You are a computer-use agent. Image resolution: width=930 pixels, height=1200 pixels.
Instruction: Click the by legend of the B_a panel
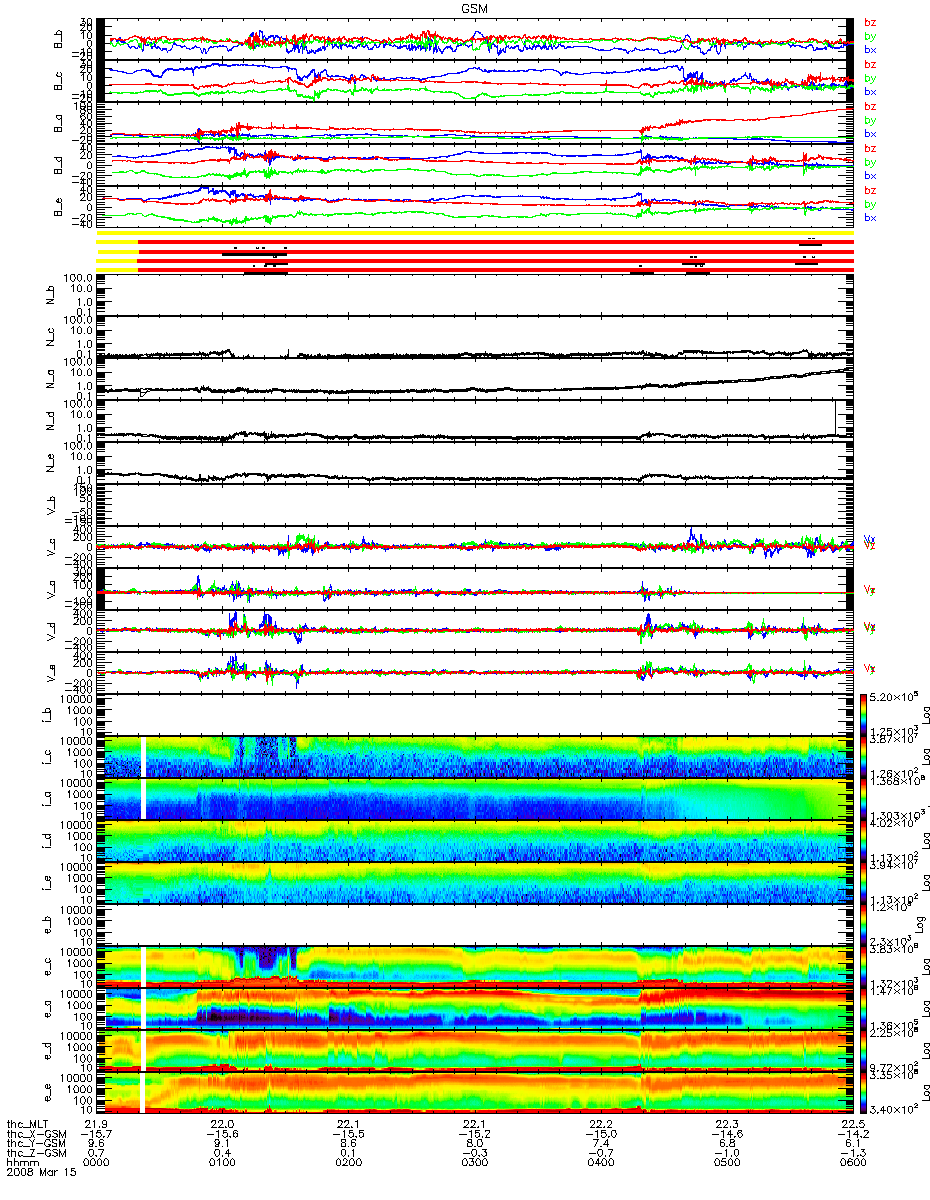pyautogui.click(x=870, y=120)
